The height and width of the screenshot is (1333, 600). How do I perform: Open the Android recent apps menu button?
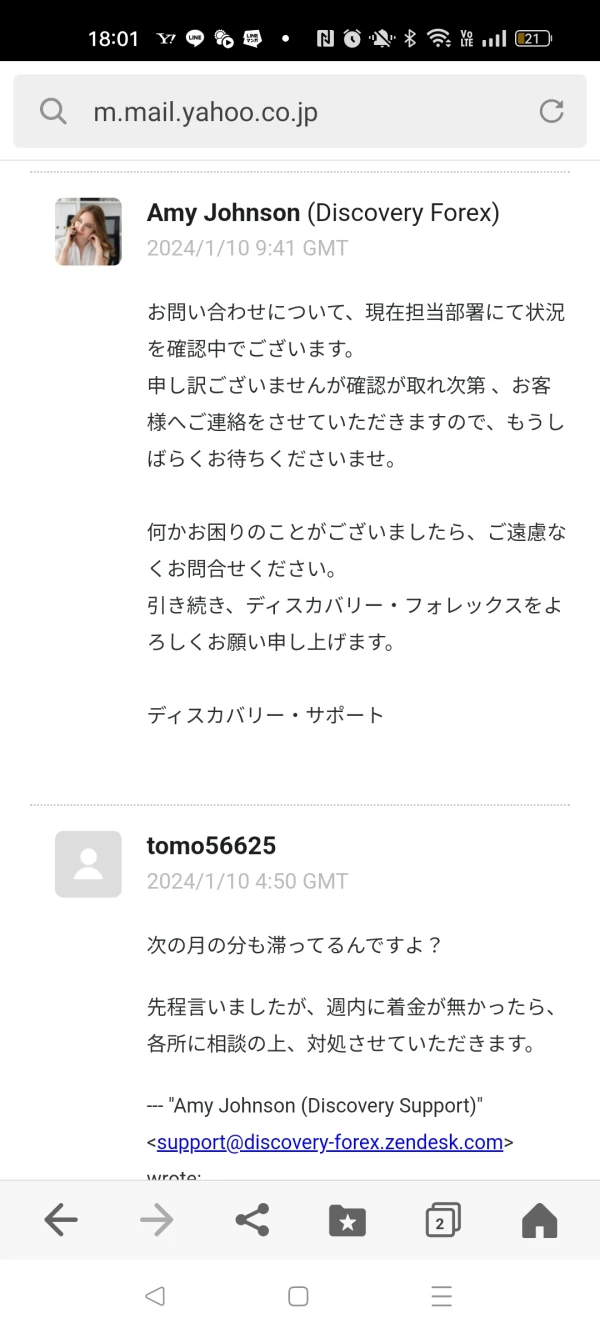click(x=442, y=1296)
